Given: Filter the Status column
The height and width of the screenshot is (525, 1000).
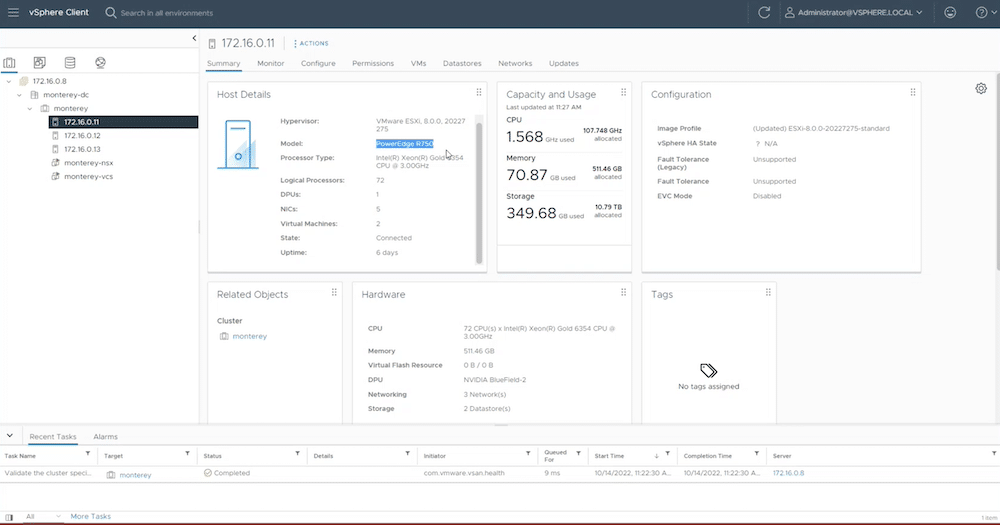Looking at the screenshot, I should point(297,454).
